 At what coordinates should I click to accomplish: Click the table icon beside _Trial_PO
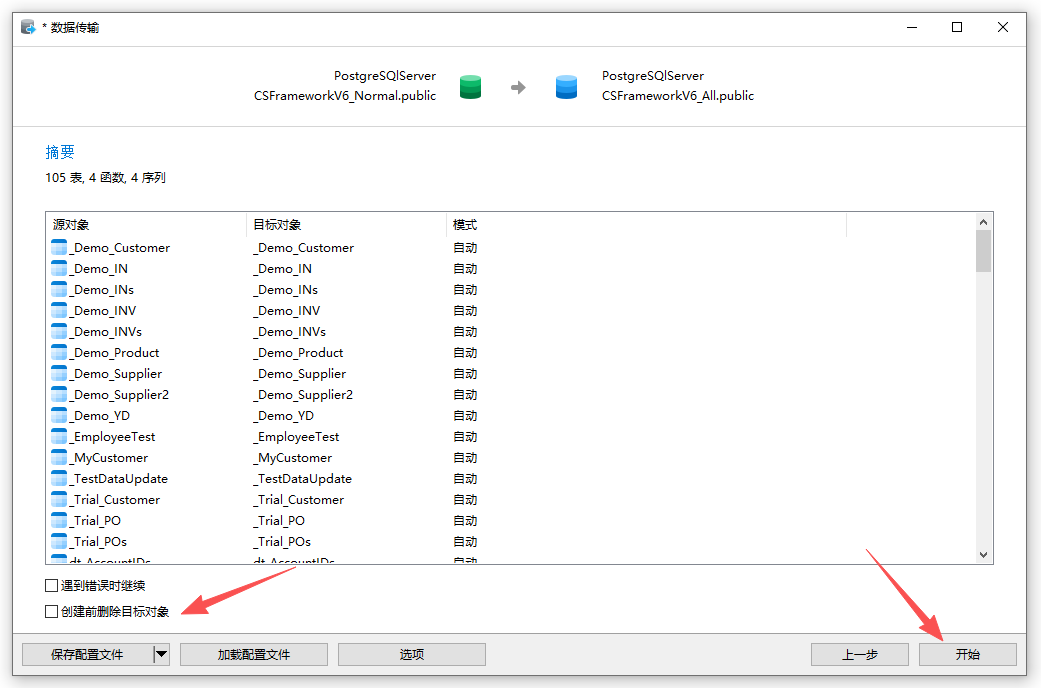point(57,520)
